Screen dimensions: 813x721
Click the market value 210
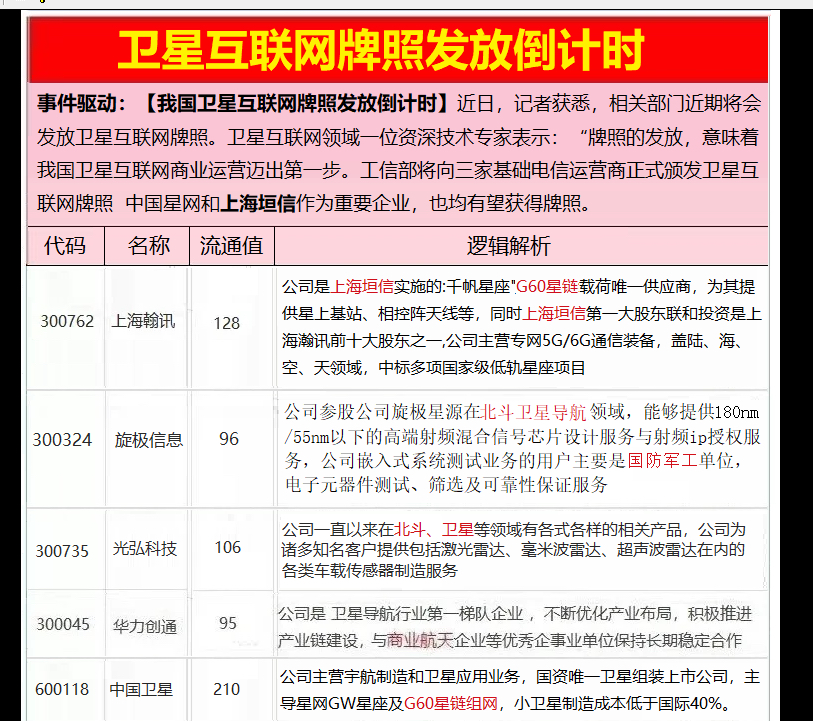[227, 689]
